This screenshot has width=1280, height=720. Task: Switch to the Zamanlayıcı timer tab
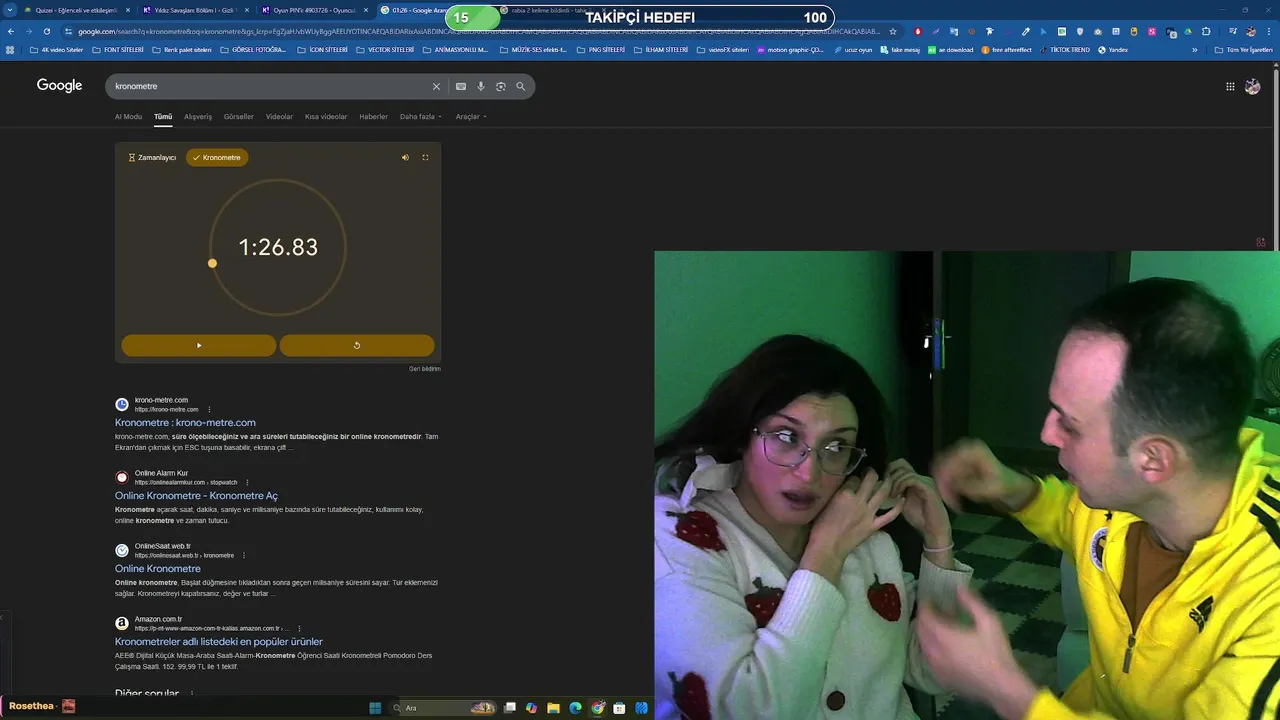[152, 157]
